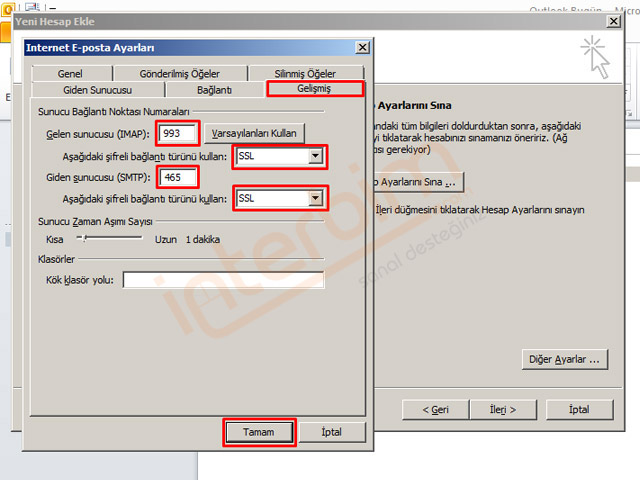This screenshot has width=640, height=480.
Task: Go back with the Geri button
Action: [435, 409]
